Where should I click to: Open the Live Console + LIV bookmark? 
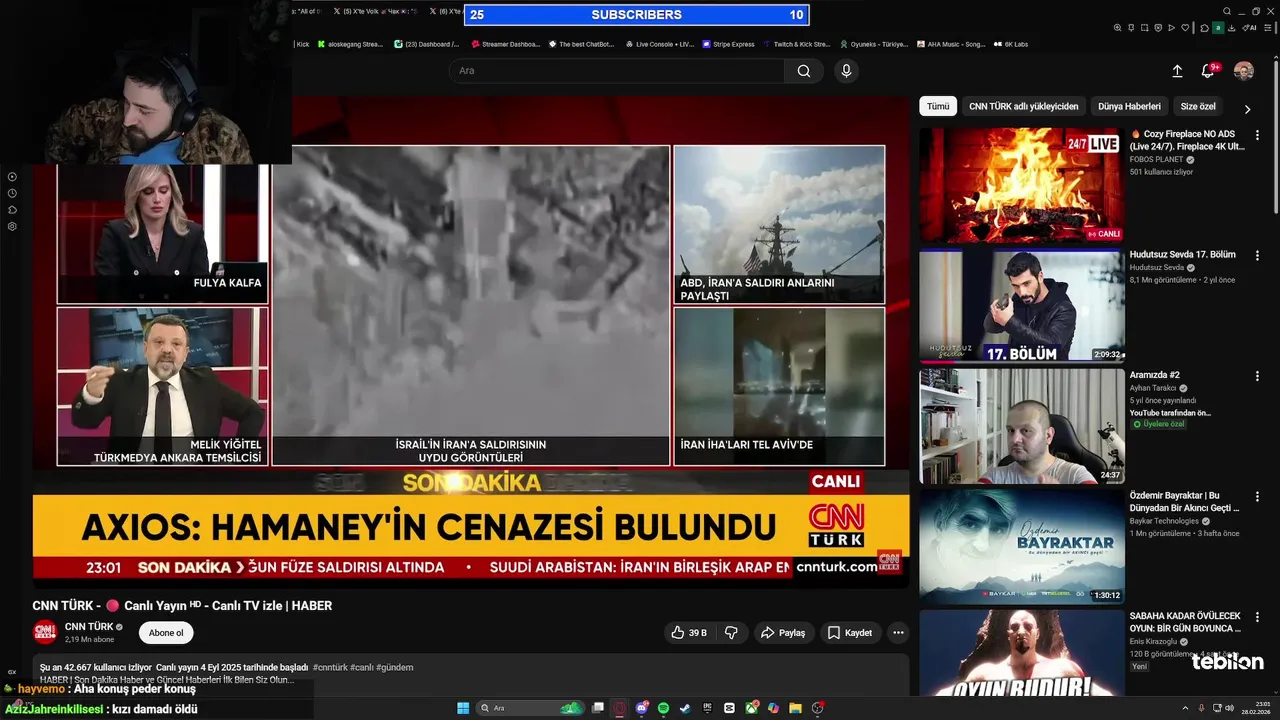tap(660, 44)
